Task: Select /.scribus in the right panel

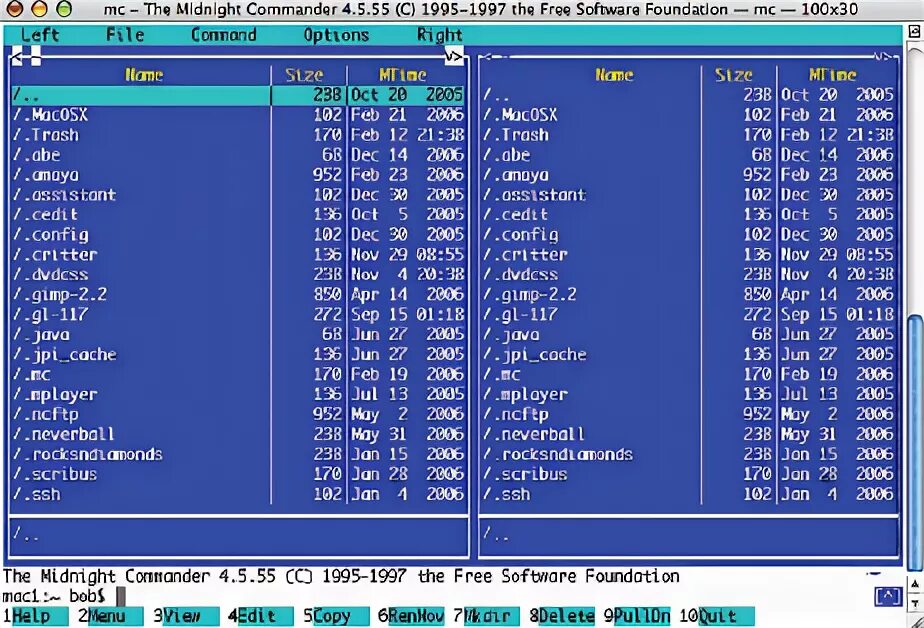Action: click(x=688, y=474)
